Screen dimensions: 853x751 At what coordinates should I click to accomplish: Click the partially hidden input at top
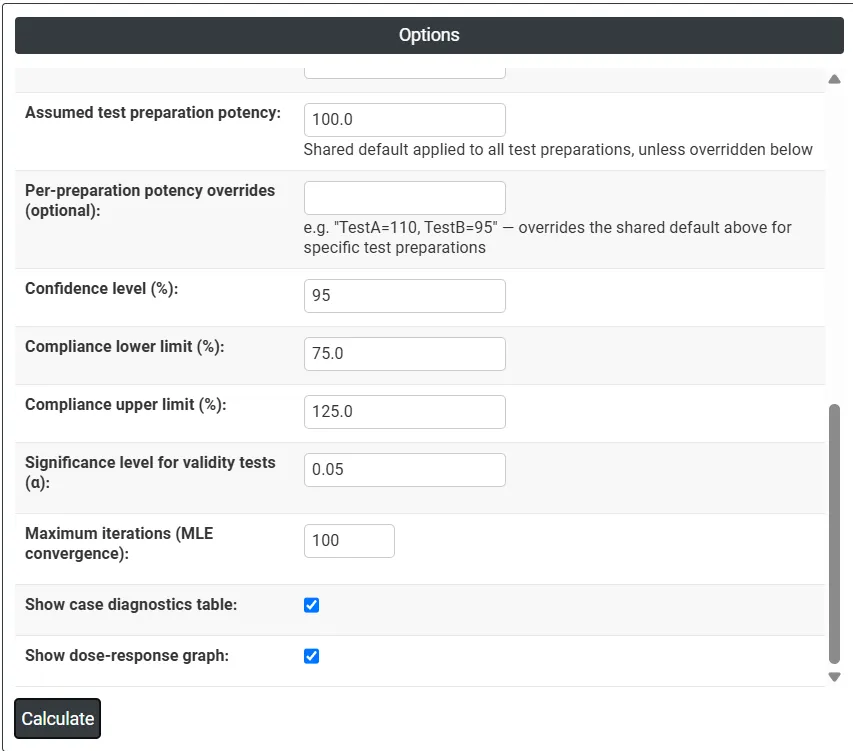pyautogui.click(x=405, y=73)
